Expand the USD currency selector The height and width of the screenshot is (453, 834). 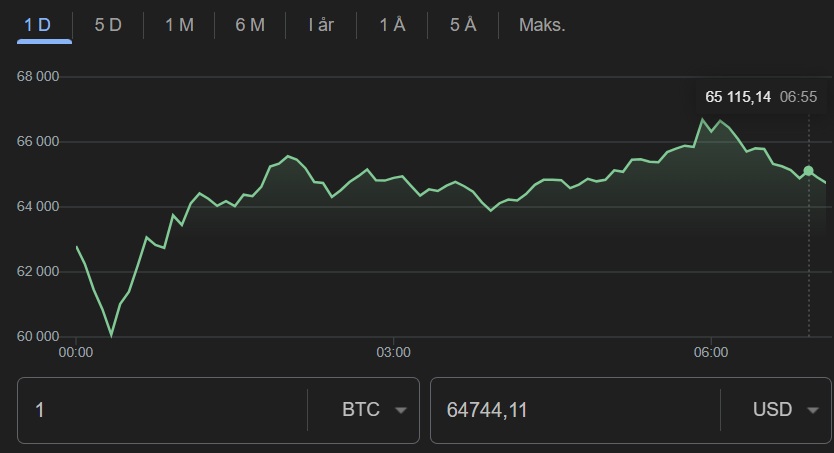point(783,410)
